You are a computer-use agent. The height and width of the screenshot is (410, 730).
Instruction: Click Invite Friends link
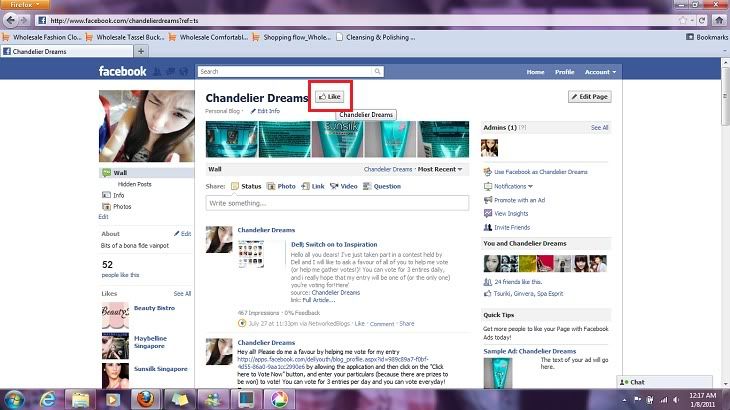pos(512,228)
